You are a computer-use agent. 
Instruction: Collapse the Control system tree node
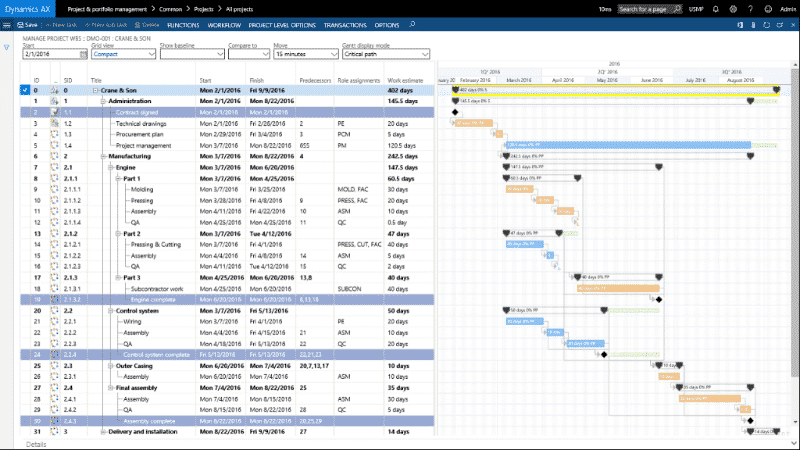pos(108,310)
